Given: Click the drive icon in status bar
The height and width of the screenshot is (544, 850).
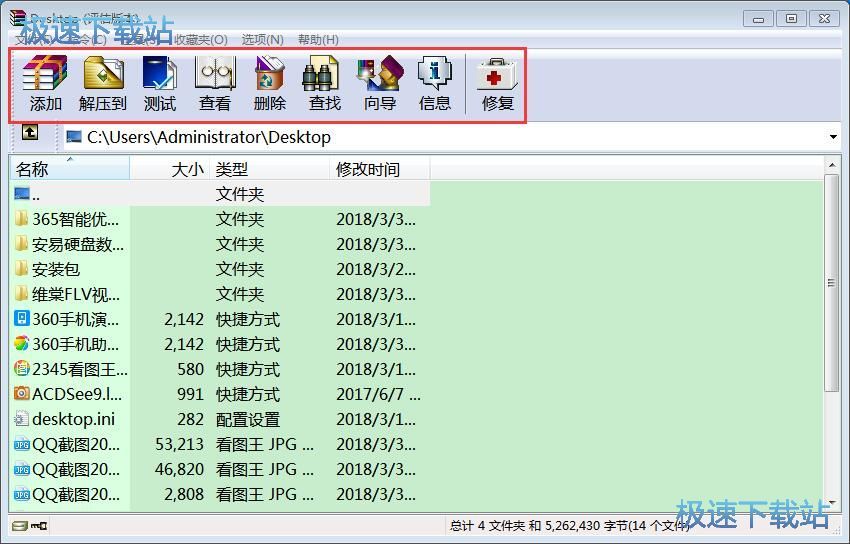Looking at the screenshot, I should pyautogui.click(x=20, y=526).
